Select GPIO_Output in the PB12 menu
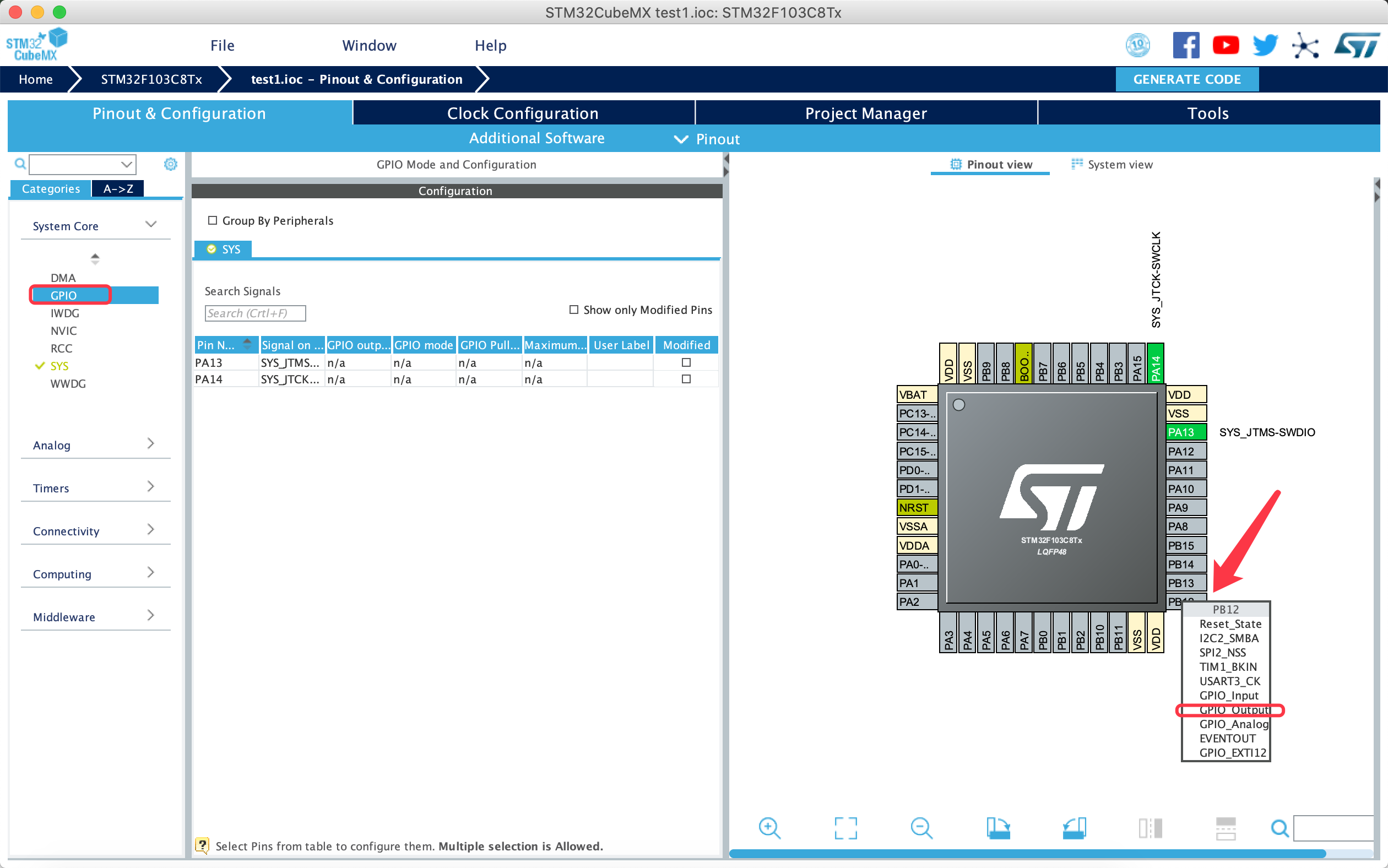The image size is (1388, 868). (1233, 710)
